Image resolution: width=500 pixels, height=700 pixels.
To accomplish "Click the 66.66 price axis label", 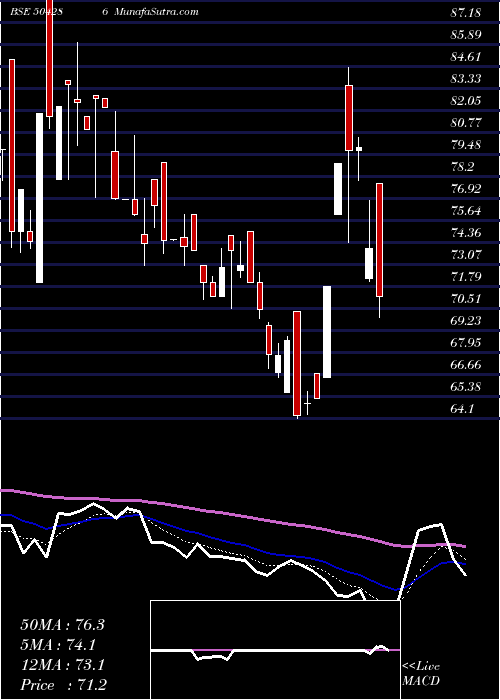I will pos(466,365).
